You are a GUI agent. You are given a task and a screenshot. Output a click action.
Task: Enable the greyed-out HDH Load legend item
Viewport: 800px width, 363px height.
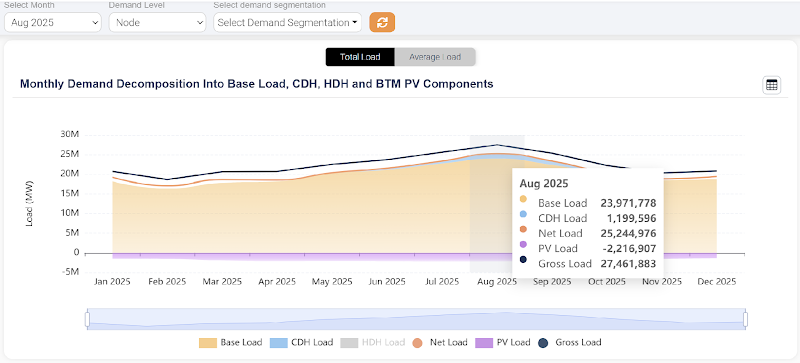pos(372,343)
